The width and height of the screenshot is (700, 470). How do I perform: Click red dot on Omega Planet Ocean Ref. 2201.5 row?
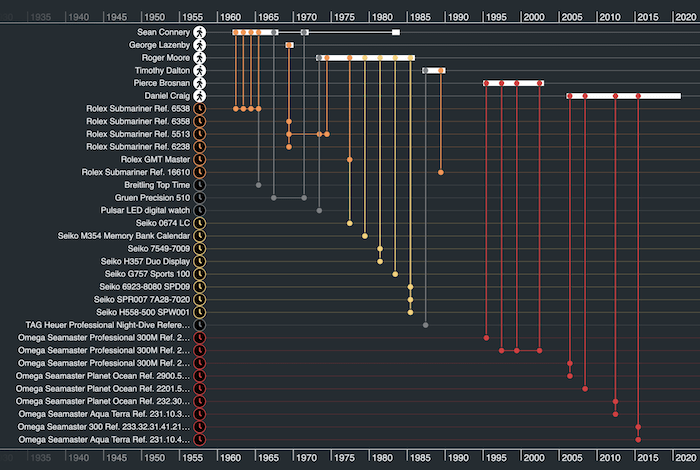[x=585, y=389]
